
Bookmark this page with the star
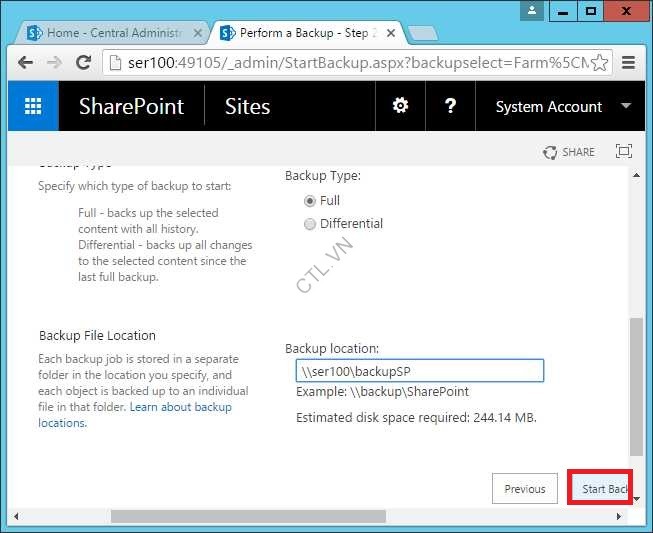point(599,63)
